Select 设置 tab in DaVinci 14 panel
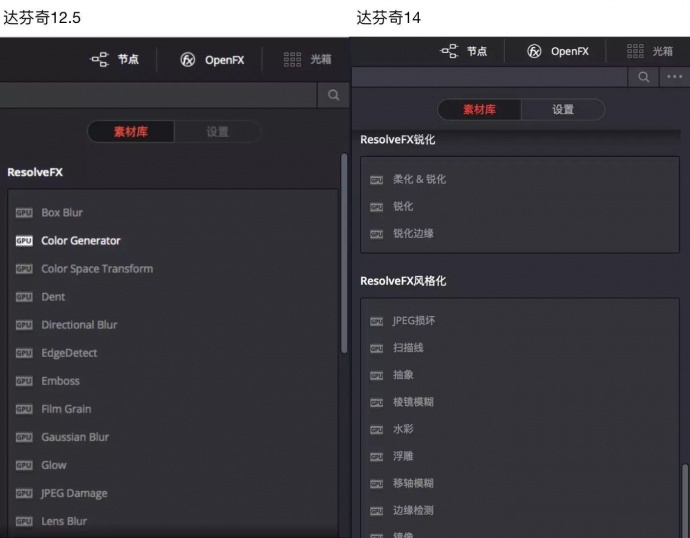 [563, 110]
